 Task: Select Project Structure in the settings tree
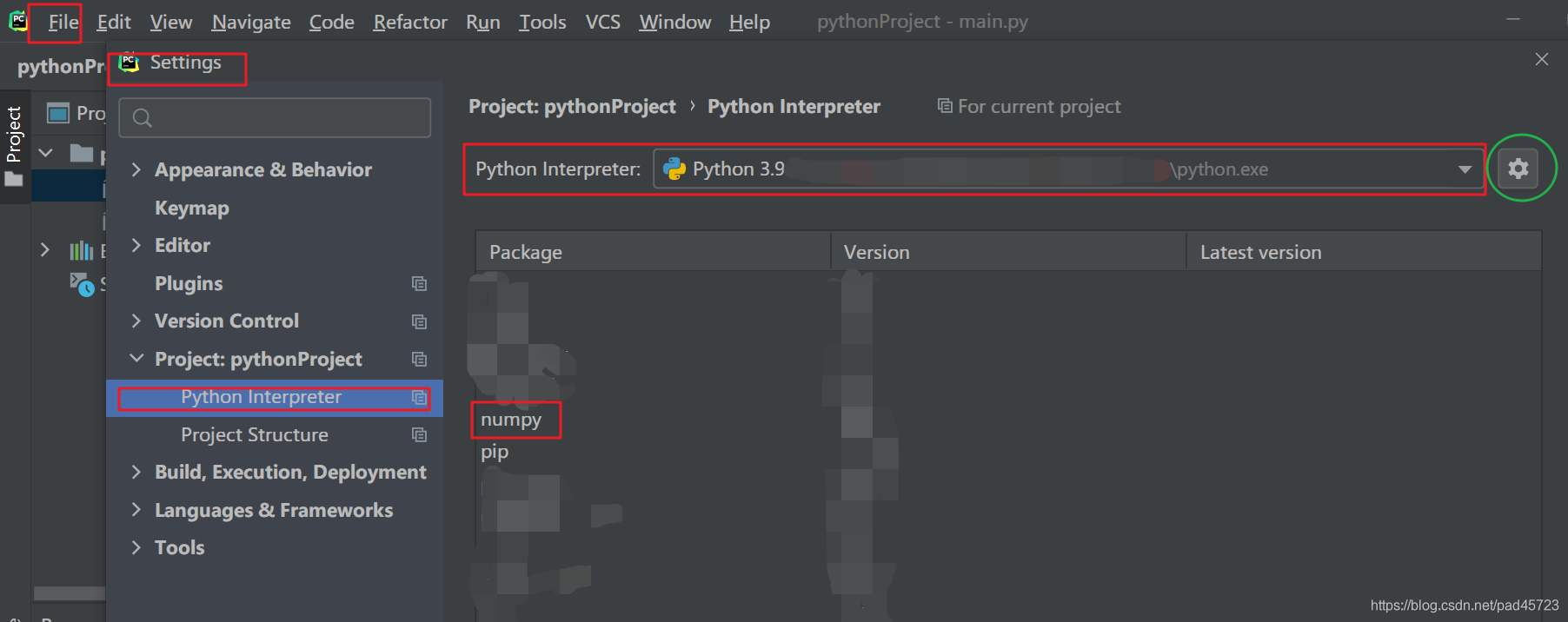254,434
